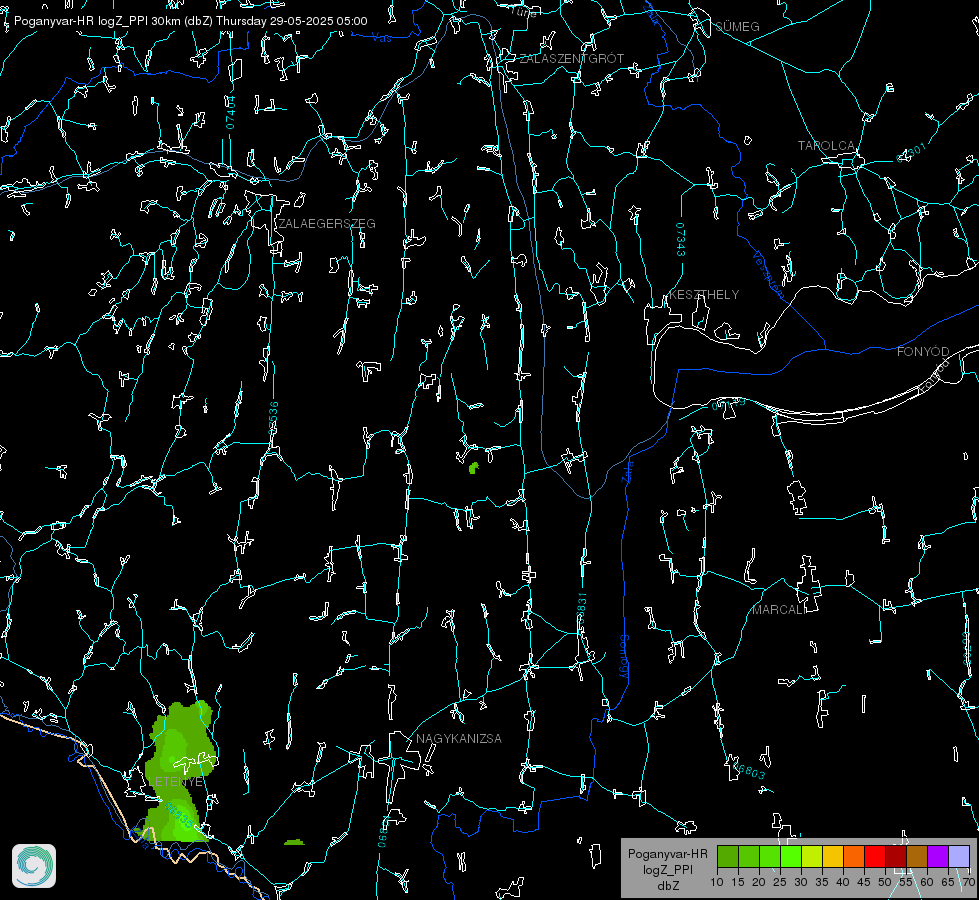This screenshot has height=900, width=979.
Task: Click the radar title text with date 29-05-2025 05:00
Action: (x=190, y=21)
